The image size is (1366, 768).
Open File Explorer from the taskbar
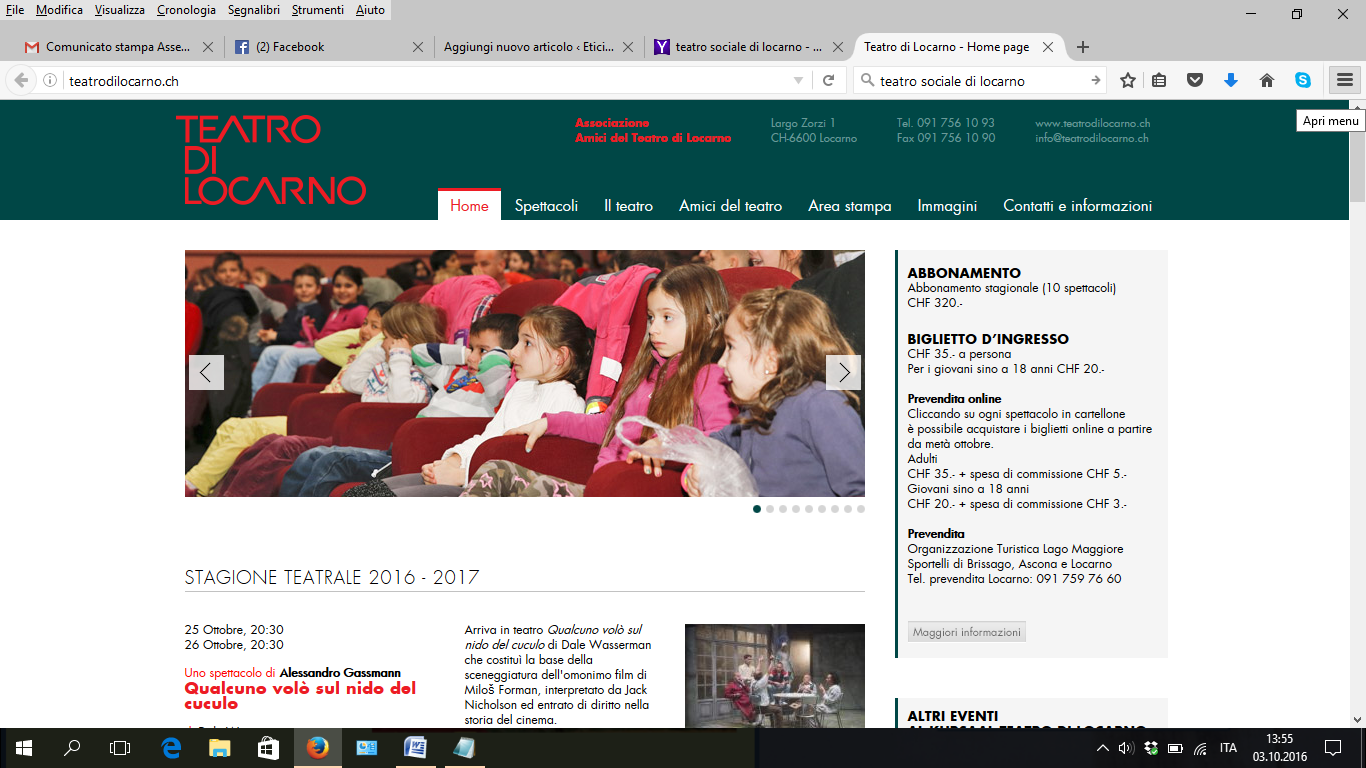[x=219, y=748]
